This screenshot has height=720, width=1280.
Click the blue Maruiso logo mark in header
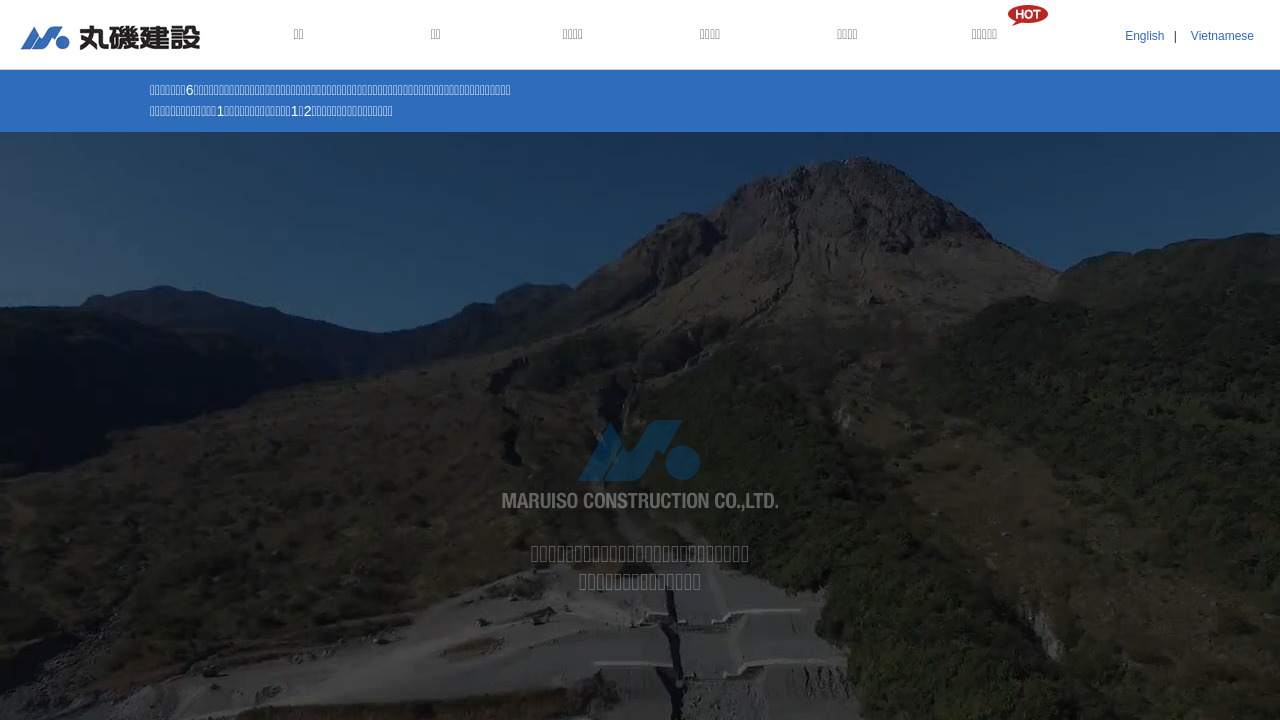(45, 38)
